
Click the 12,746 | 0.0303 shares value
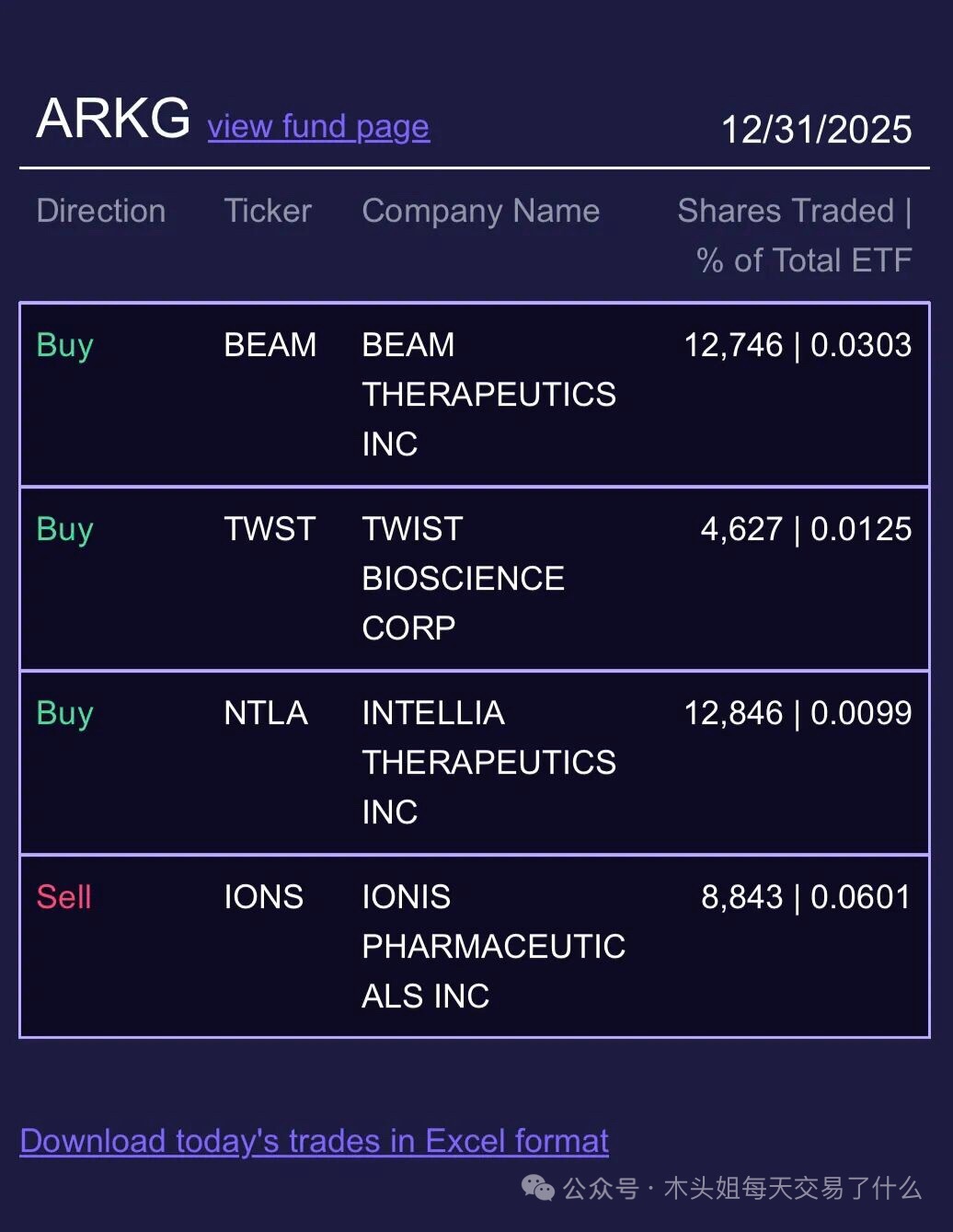click(798, 345)
